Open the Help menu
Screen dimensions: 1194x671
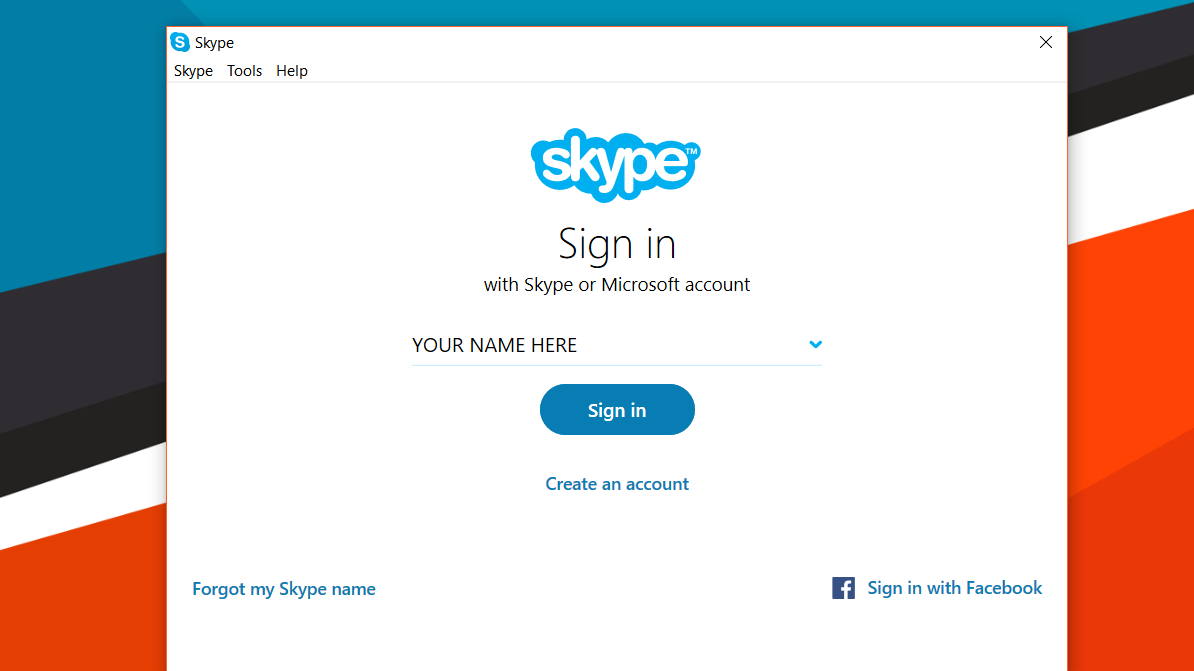pyautogui.click(x=292, y=71)
